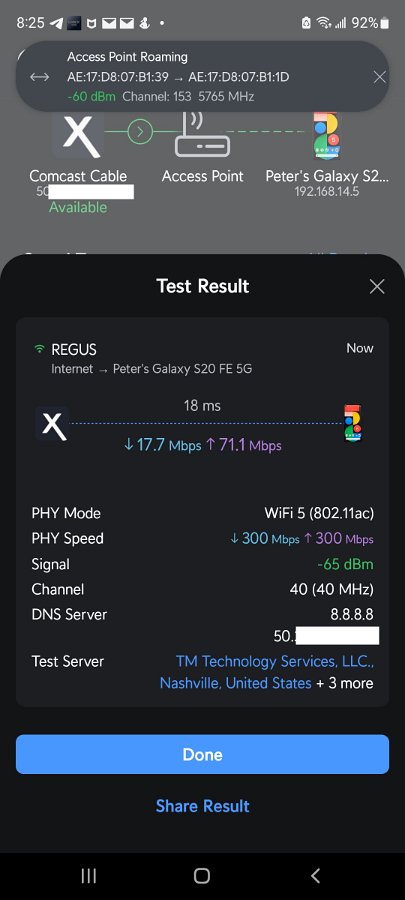The height and width of the screenshot is (900, 405).
Task: Tap Share Result link
Action: [x=202, y=806]
